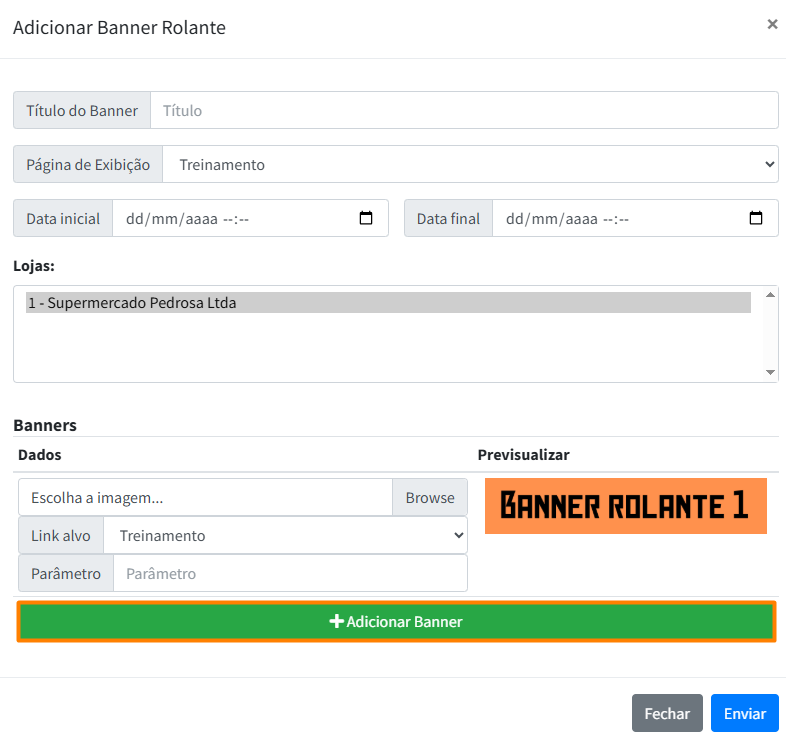
Task: Click Browse to choose an image
Action: [430, 497]
